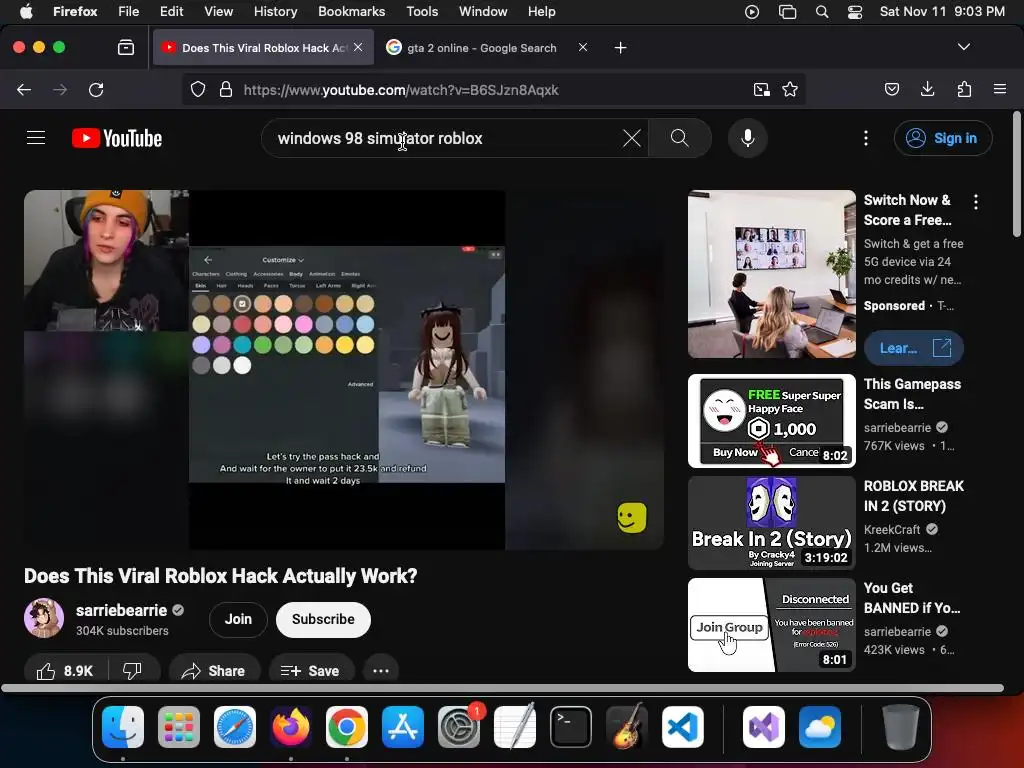Open the Firefox File menu

pos(129,12)
